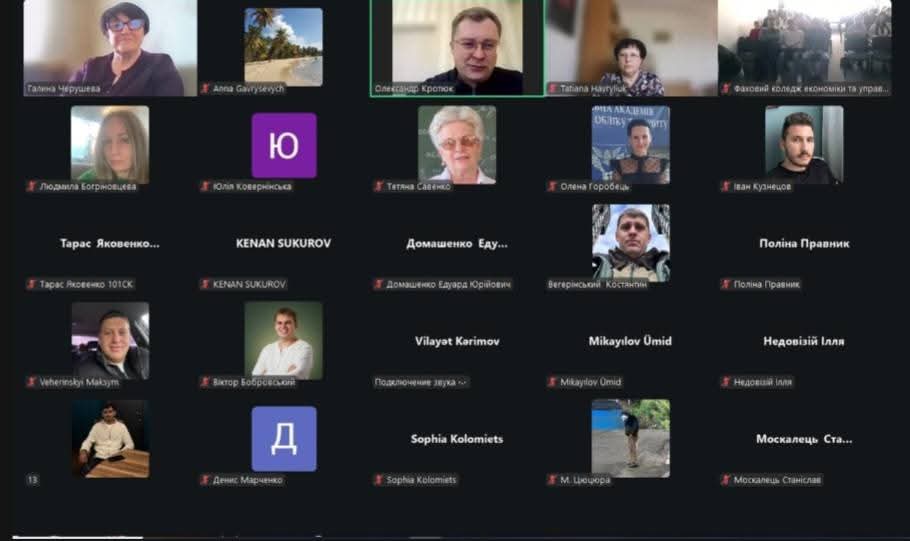Select the beach palm-tree profile picture
This screenshot has height=541, width=910.
coord(284,46)
